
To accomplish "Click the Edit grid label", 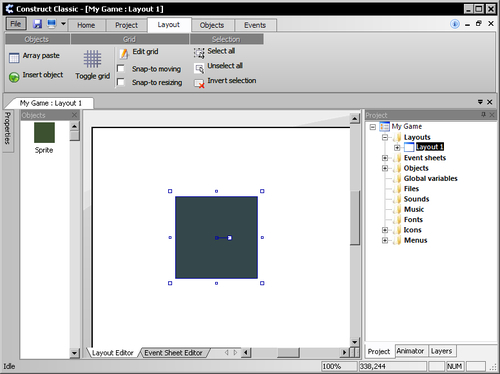I will [x=145, y=52].
